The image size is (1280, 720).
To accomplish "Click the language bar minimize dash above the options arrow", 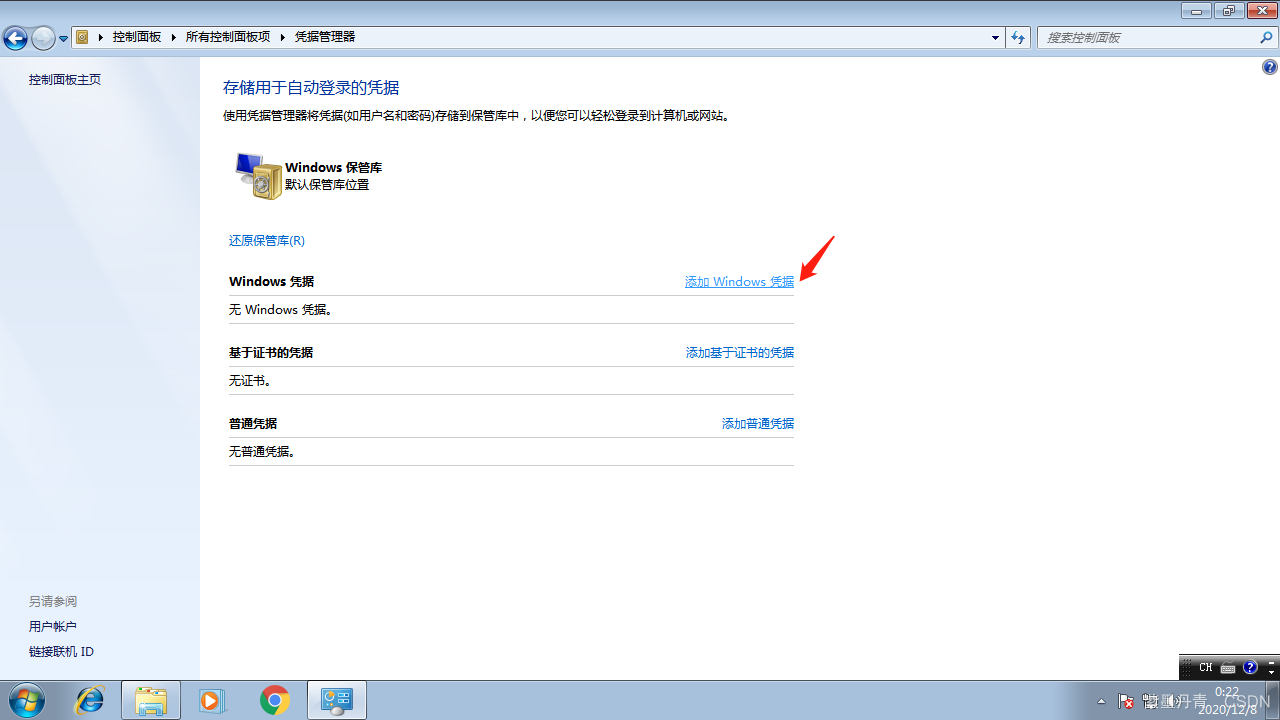I will (x=1272, y=662).
